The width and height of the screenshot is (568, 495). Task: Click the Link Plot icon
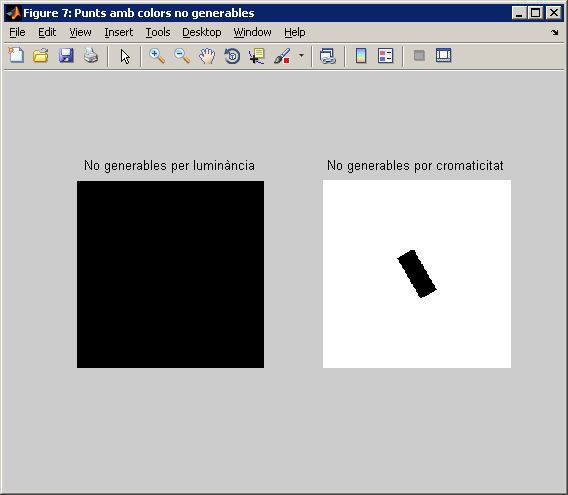pyautogui.click(x=328, y=56)
